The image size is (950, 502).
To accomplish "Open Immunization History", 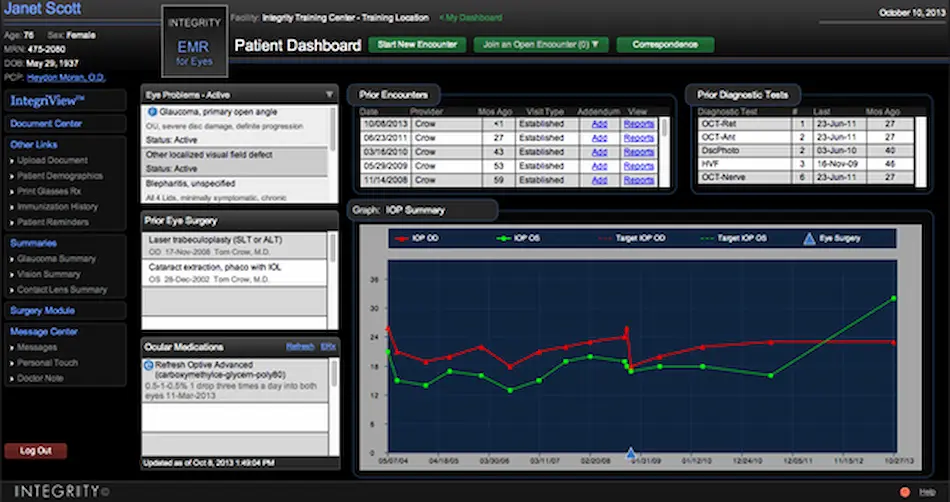I will [x=57, y=206].
